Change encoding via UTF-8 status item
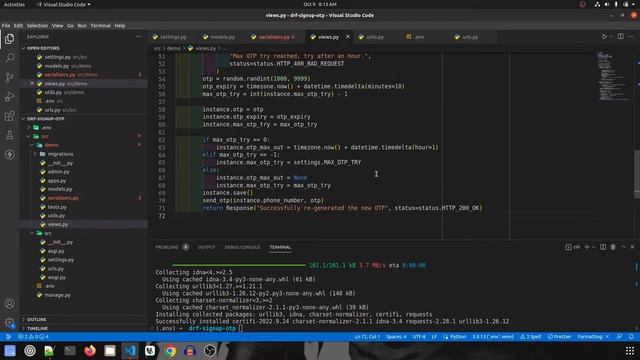The height and width of the screenshot is (360, 640). (419, 337)
